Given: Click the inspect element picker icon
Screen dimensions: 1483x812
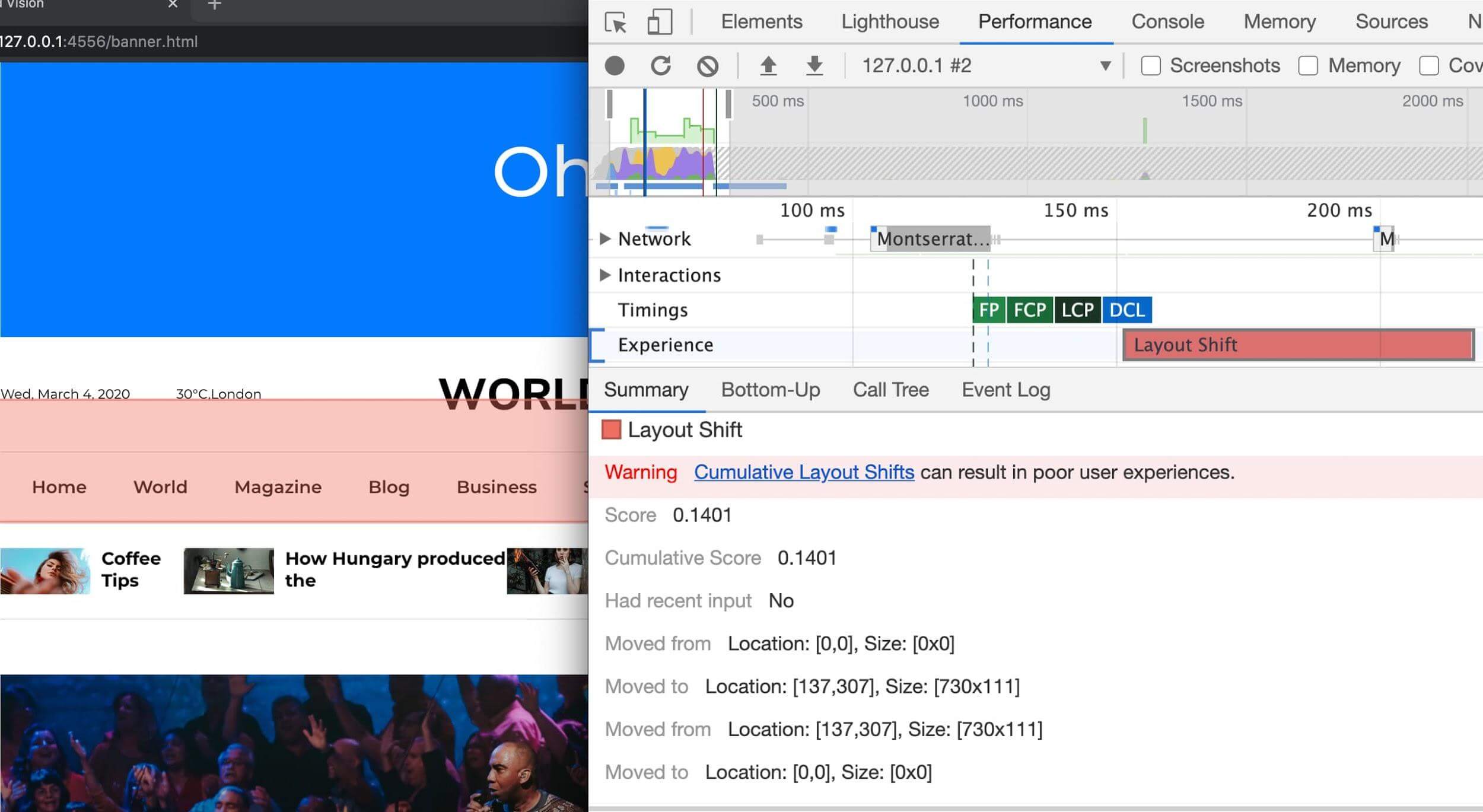Looking at the screenshot, I should tap(617, 20).
